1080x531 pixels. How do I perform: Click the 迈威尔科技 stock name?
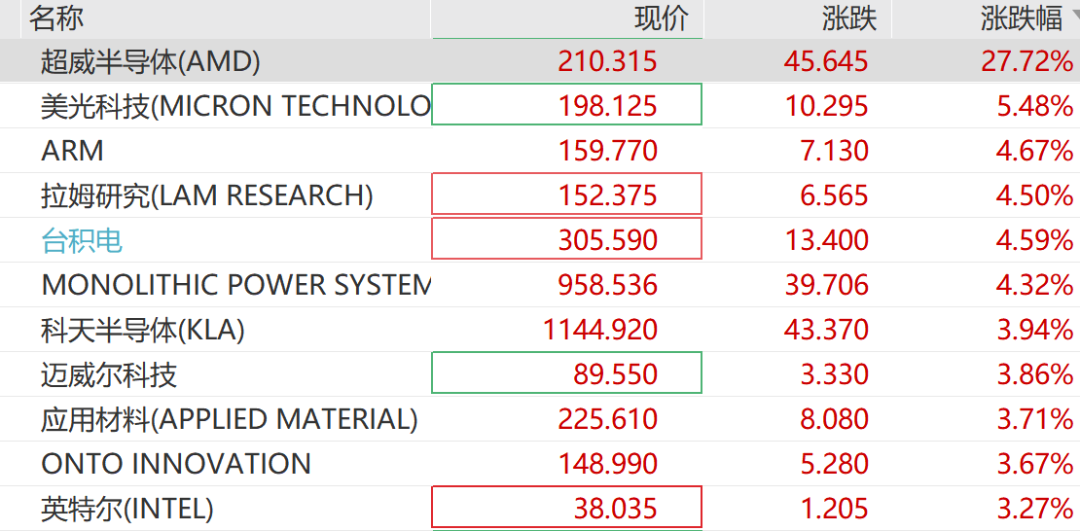coord(109,374)
